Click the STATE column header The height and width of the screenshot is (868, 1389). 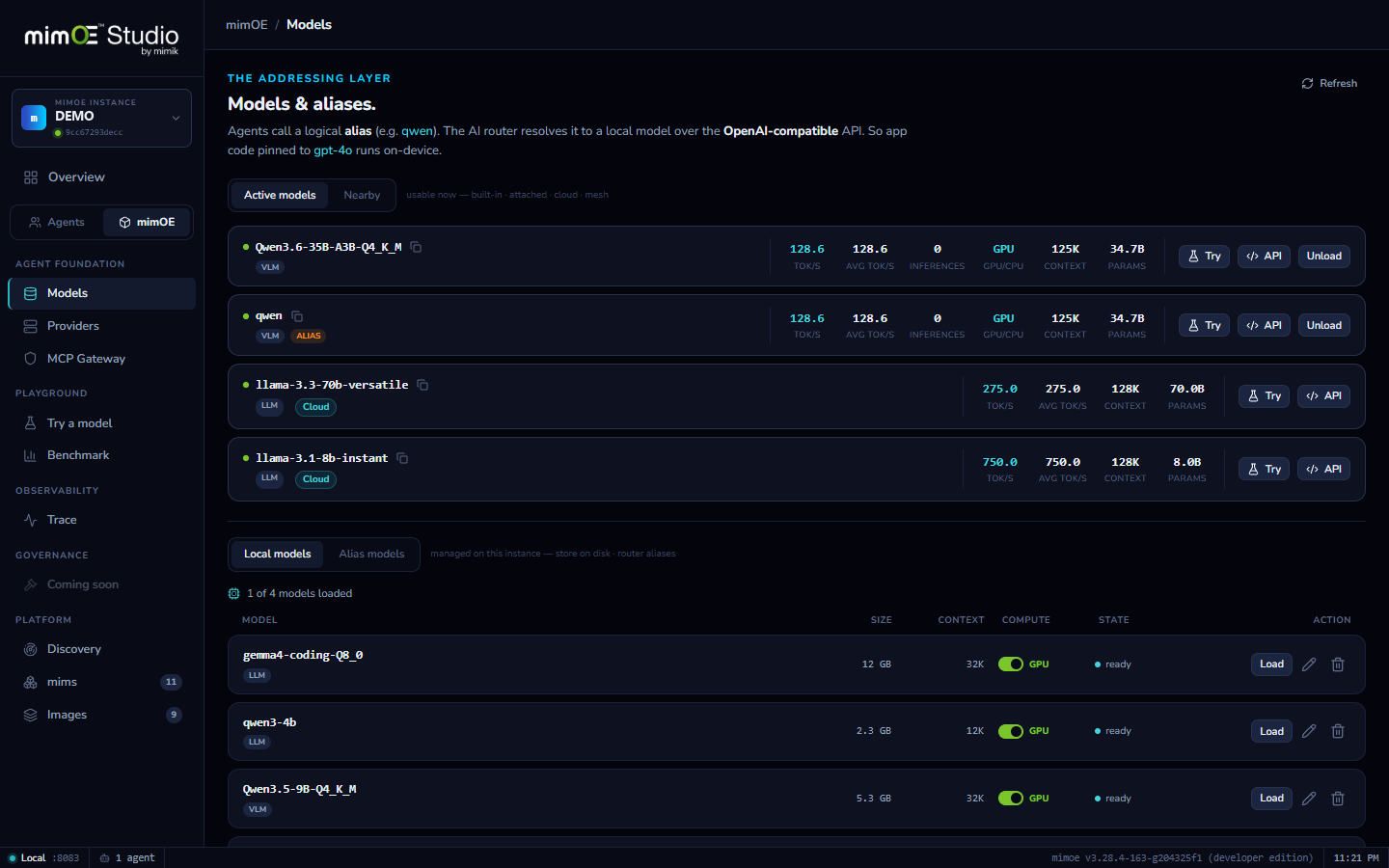pyautogui.click(x=1113, y=620)
